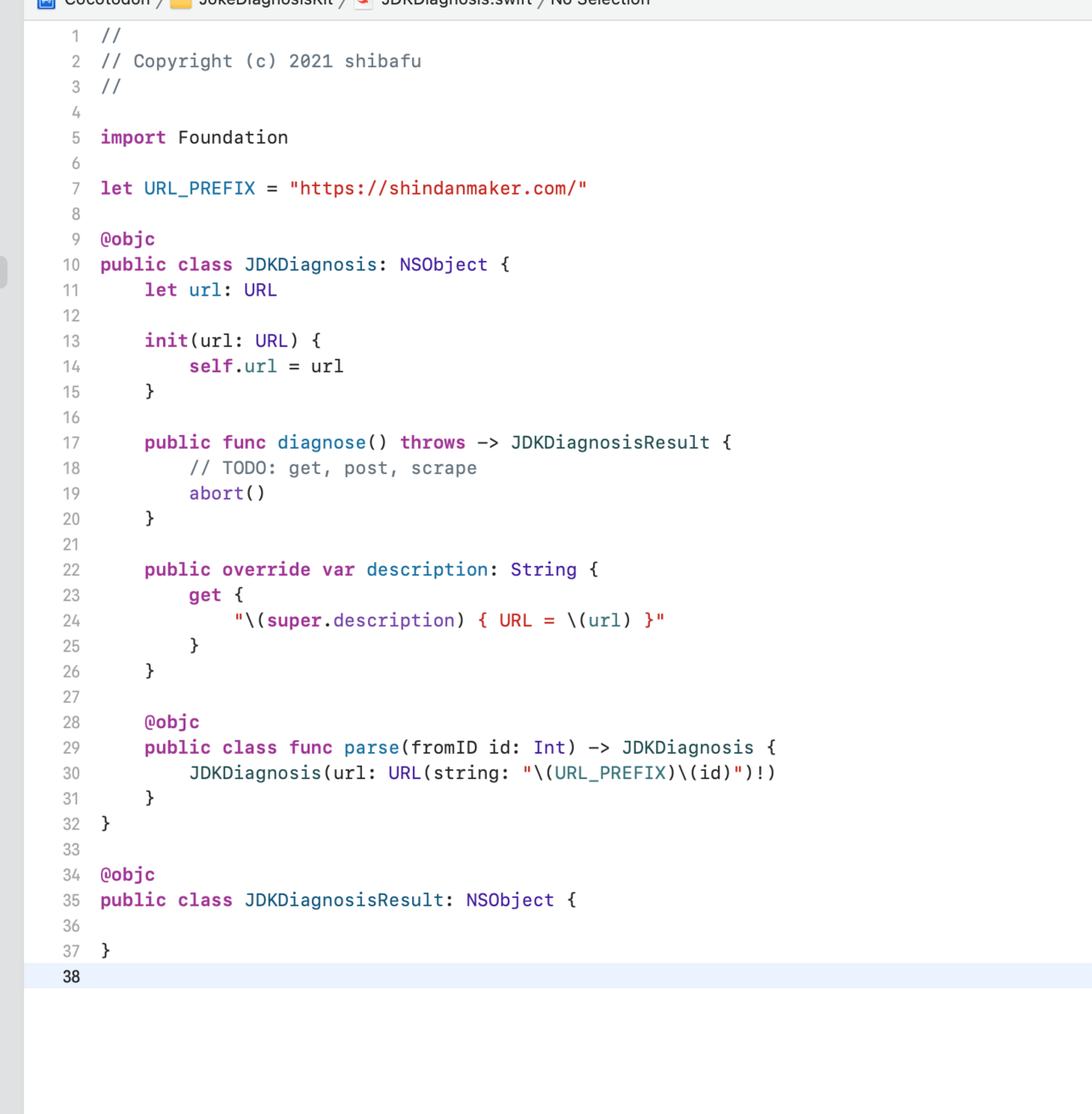Select the highlighted line number 38
The height and width of the screenshot is (1114, 1092).
(71, 977)
